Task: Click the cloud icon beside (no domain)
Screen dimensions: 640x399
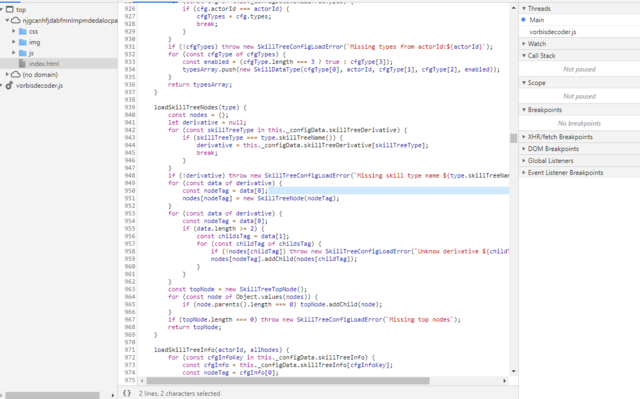Action: 16,74
